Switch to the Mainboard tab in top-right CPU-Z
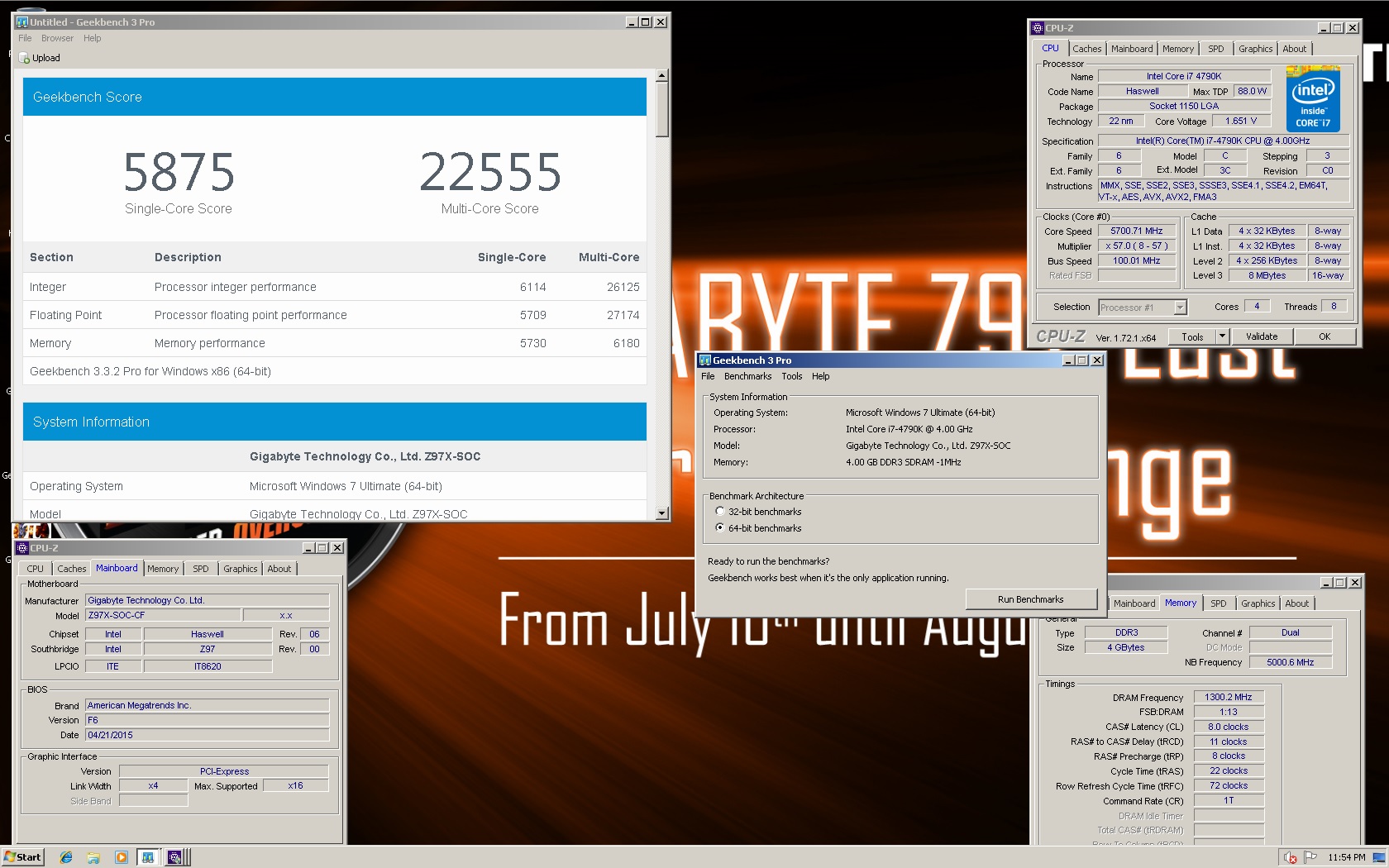The image size is (1389, 868). 1131,49
